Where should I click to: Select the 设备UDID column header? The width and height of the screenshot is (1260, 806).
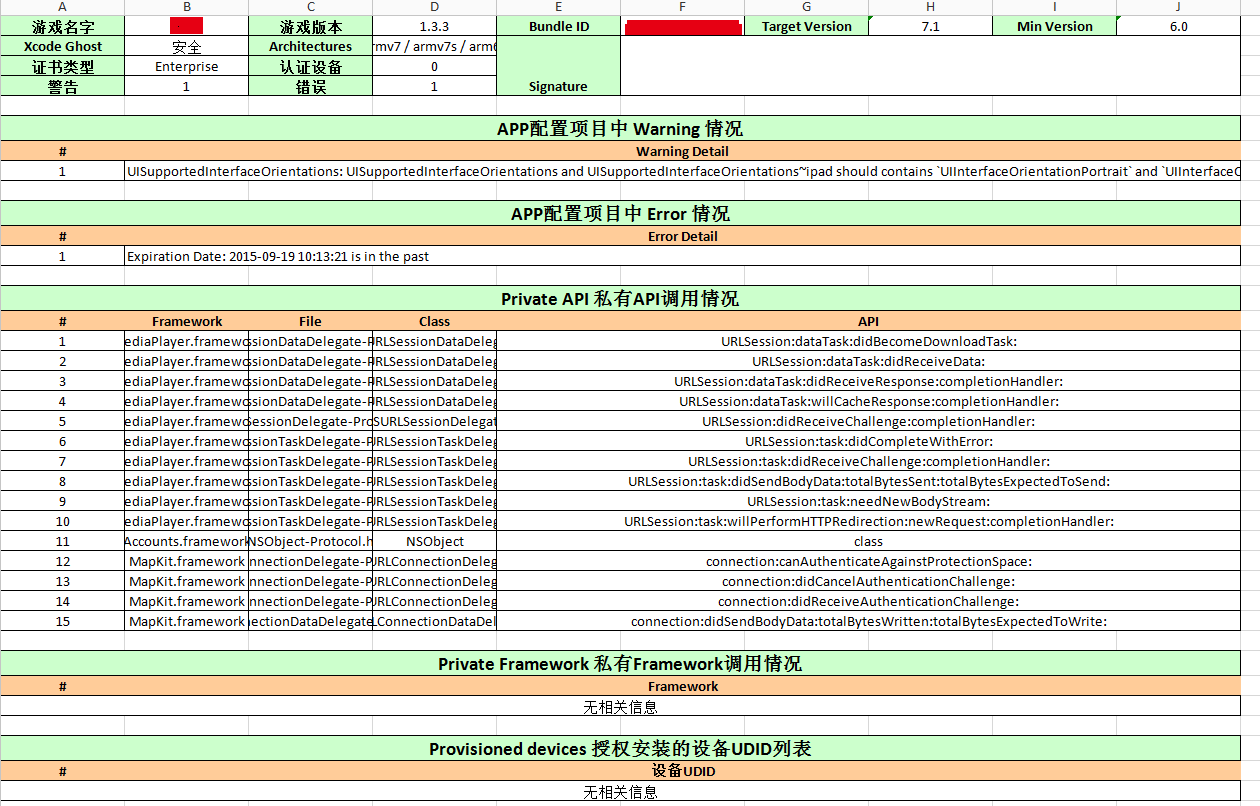[682, 771]
